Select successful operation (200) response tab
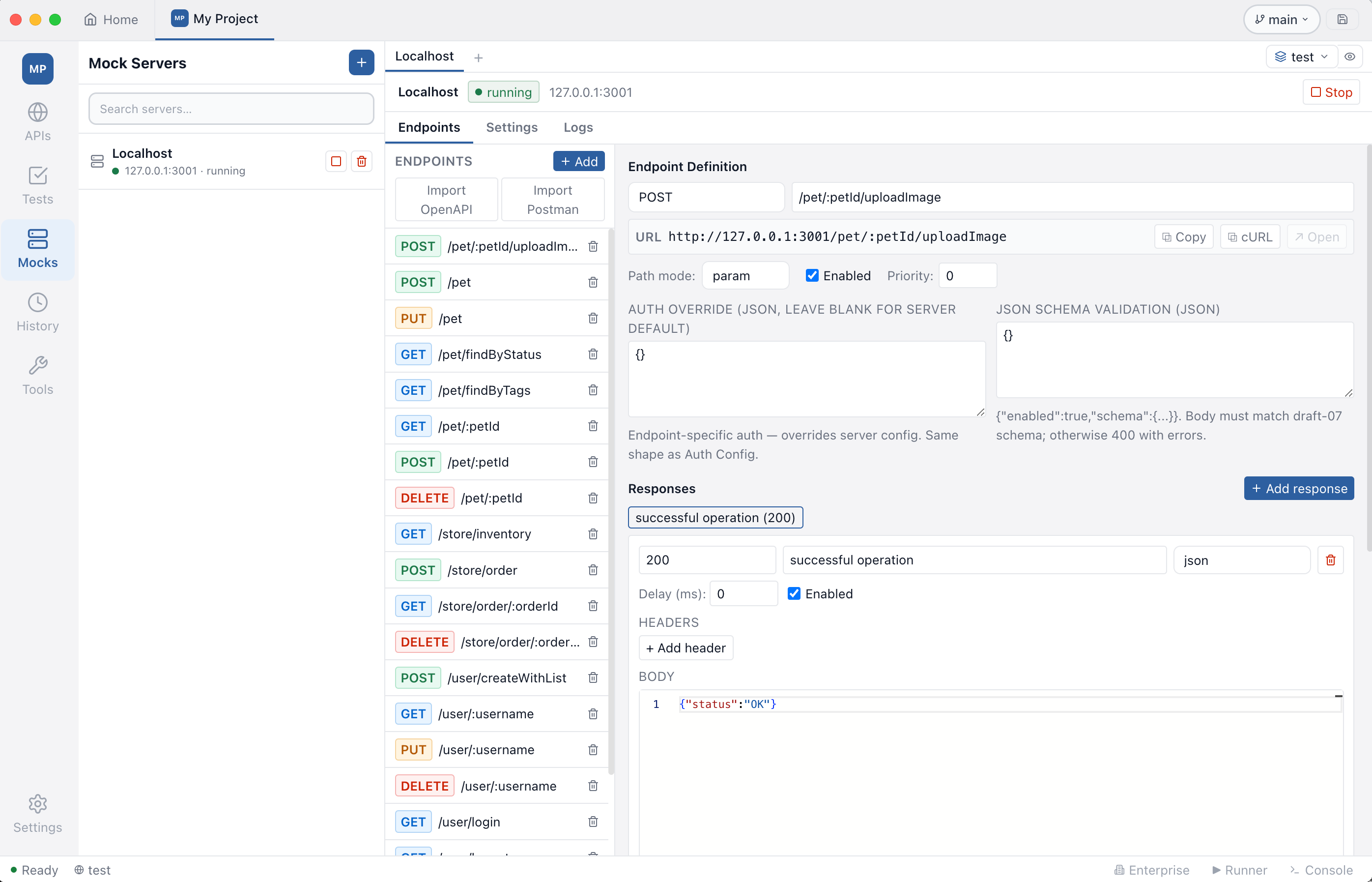Viewport: 1372px width, 882px height. (715, 517)
